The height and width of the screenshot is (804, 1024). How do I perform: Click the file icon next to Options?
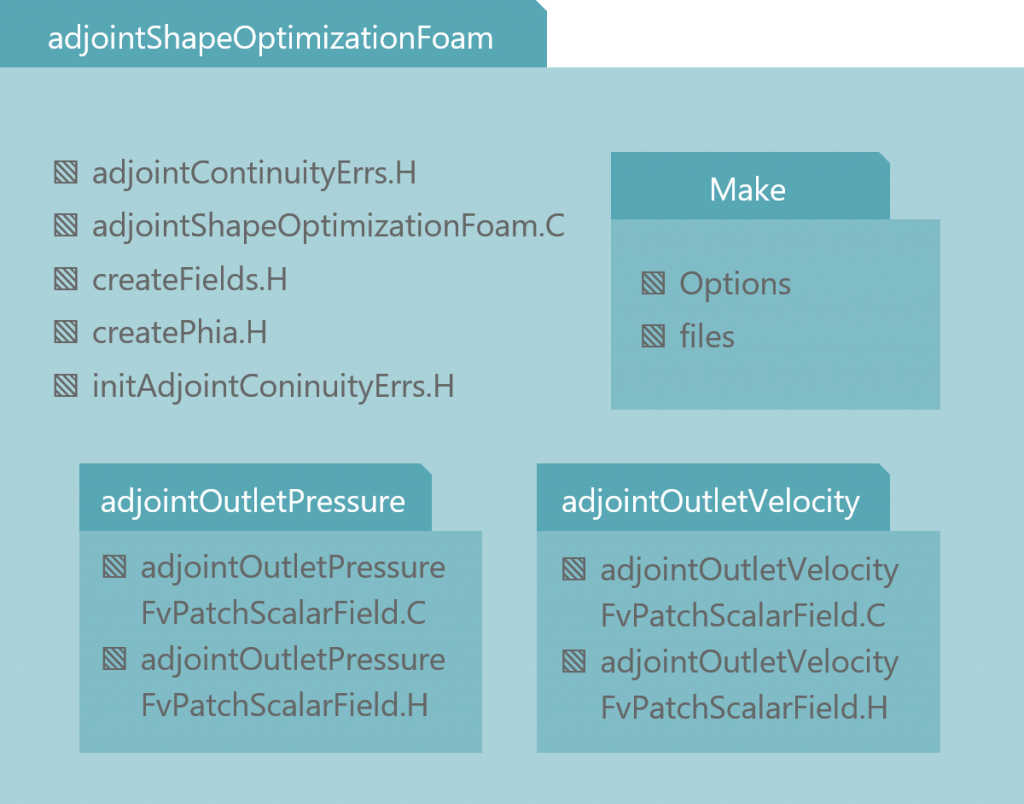click(654, 283)
